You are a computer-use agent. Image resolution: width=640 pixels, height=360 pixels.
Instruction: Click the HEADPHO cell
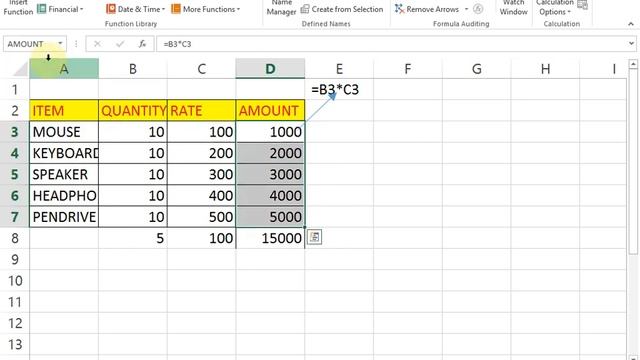click(x=64, y=196)
